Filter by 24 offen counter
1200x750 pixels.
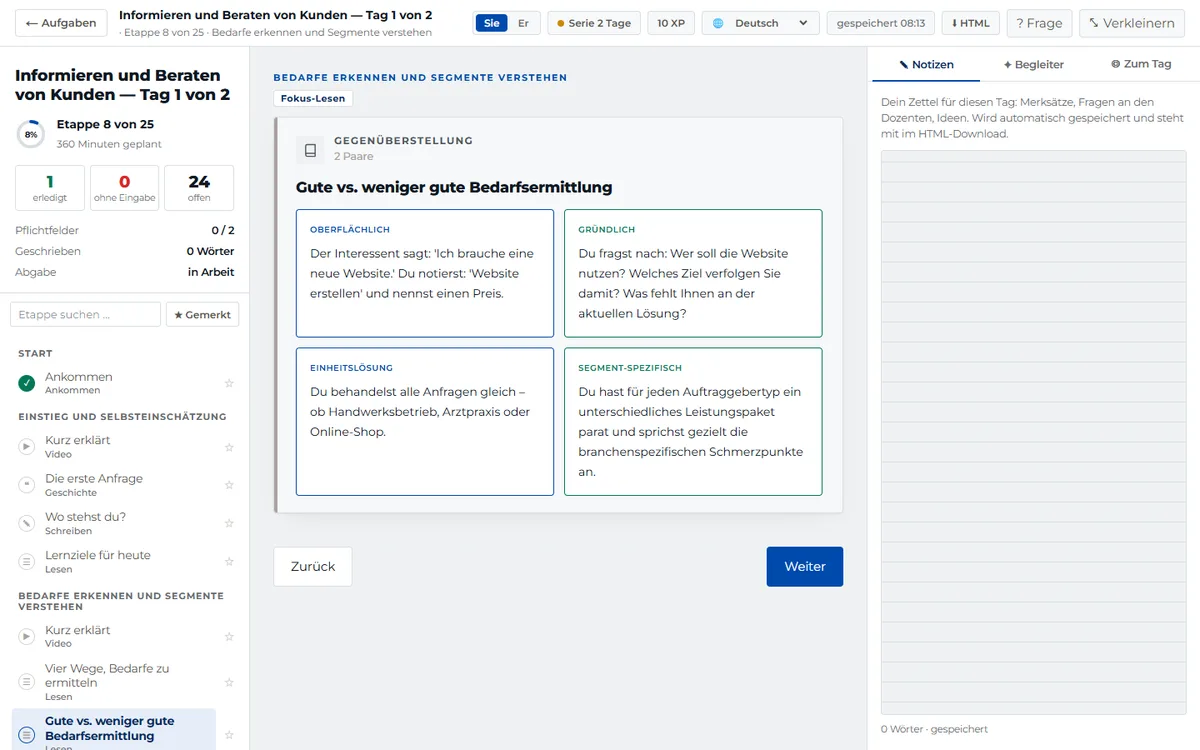click(x=199, y=188)
